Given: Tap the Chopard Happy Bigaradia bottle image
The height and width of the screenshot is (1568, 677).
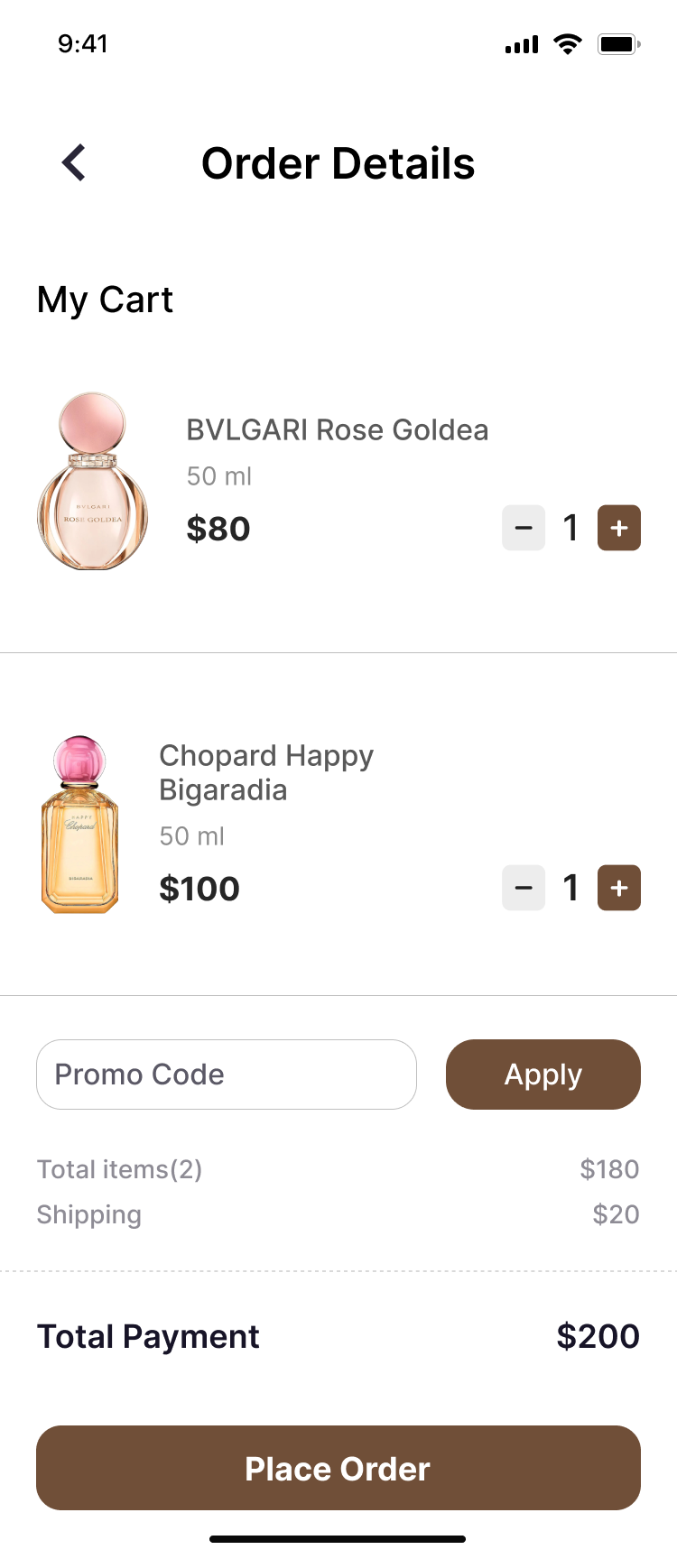Looking at the screenshot, I should 80,825.
